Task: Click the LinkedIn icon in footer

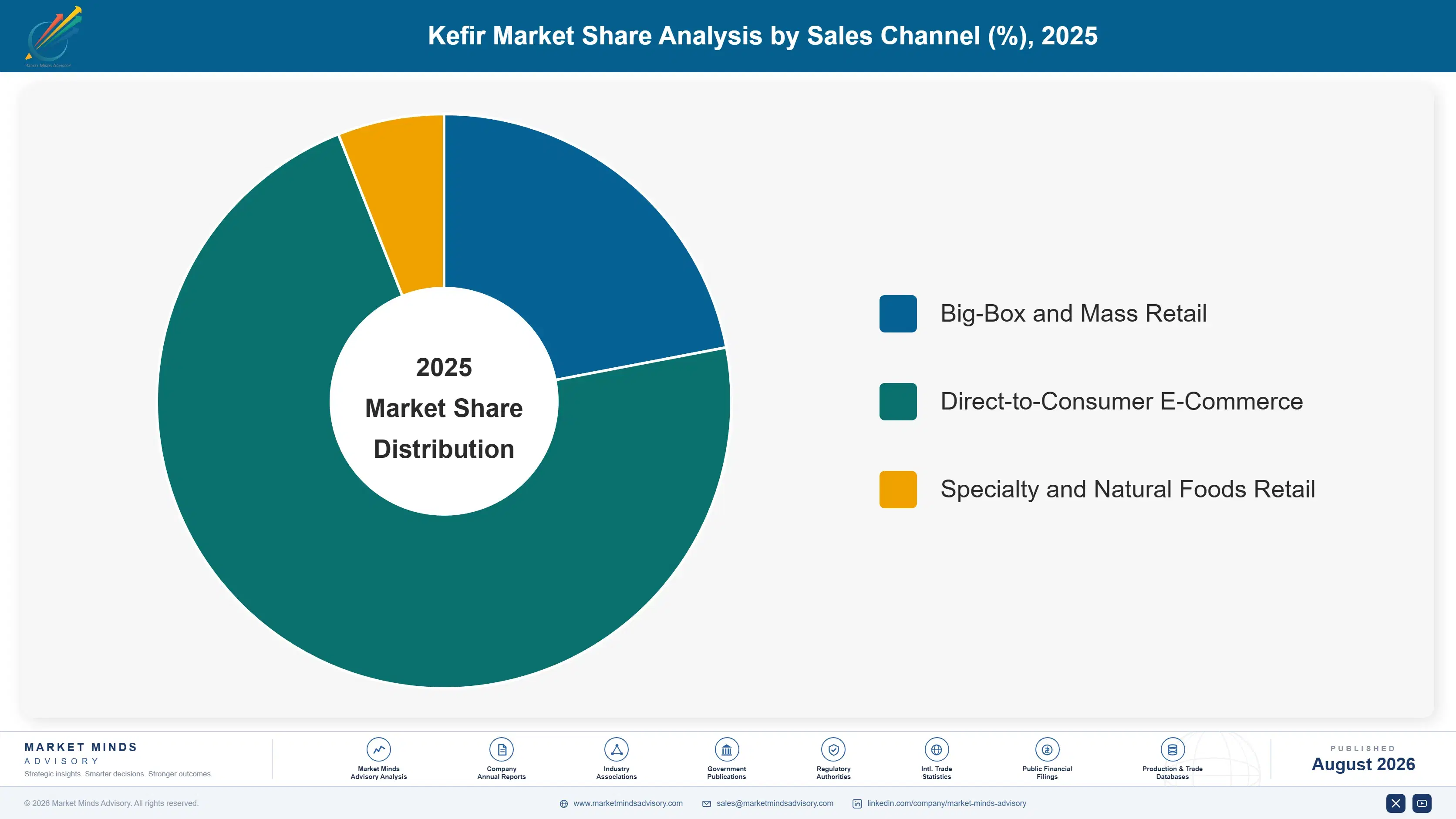Action: (857, 804)
